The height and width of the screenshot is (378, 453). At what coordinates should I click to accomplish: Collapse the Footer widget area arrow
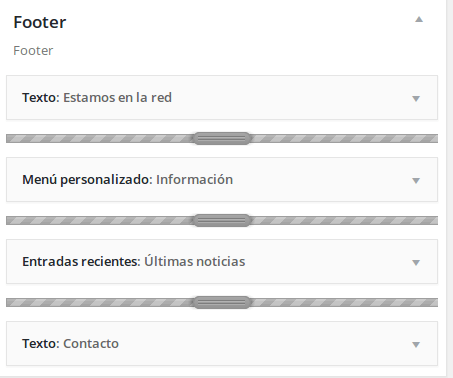(x=419, y=19)
